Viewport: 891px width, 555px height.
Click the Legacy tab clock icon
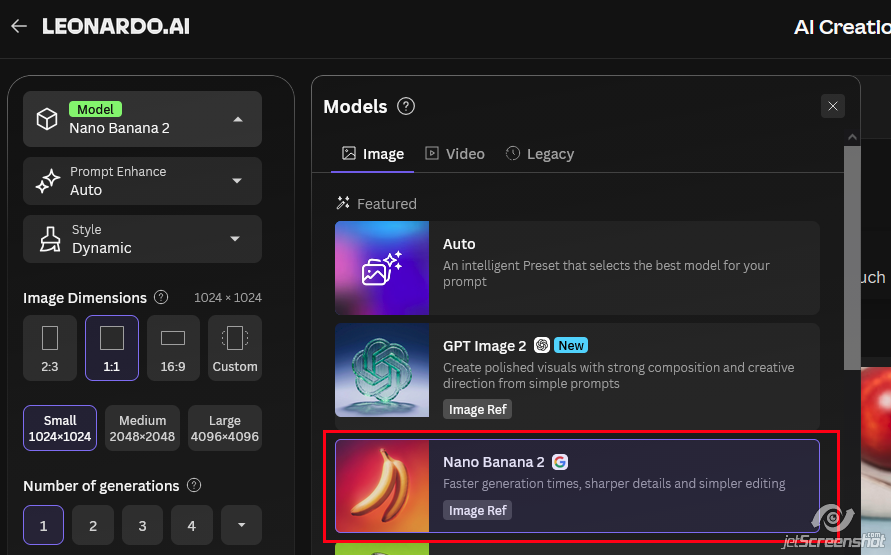point(513,153)
